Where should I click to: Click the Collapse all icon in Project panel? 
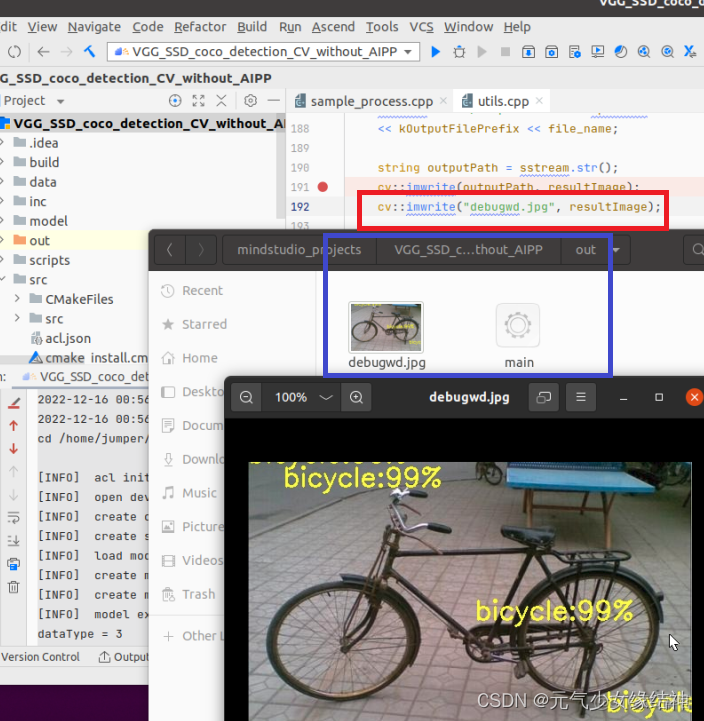pos(221,101)
